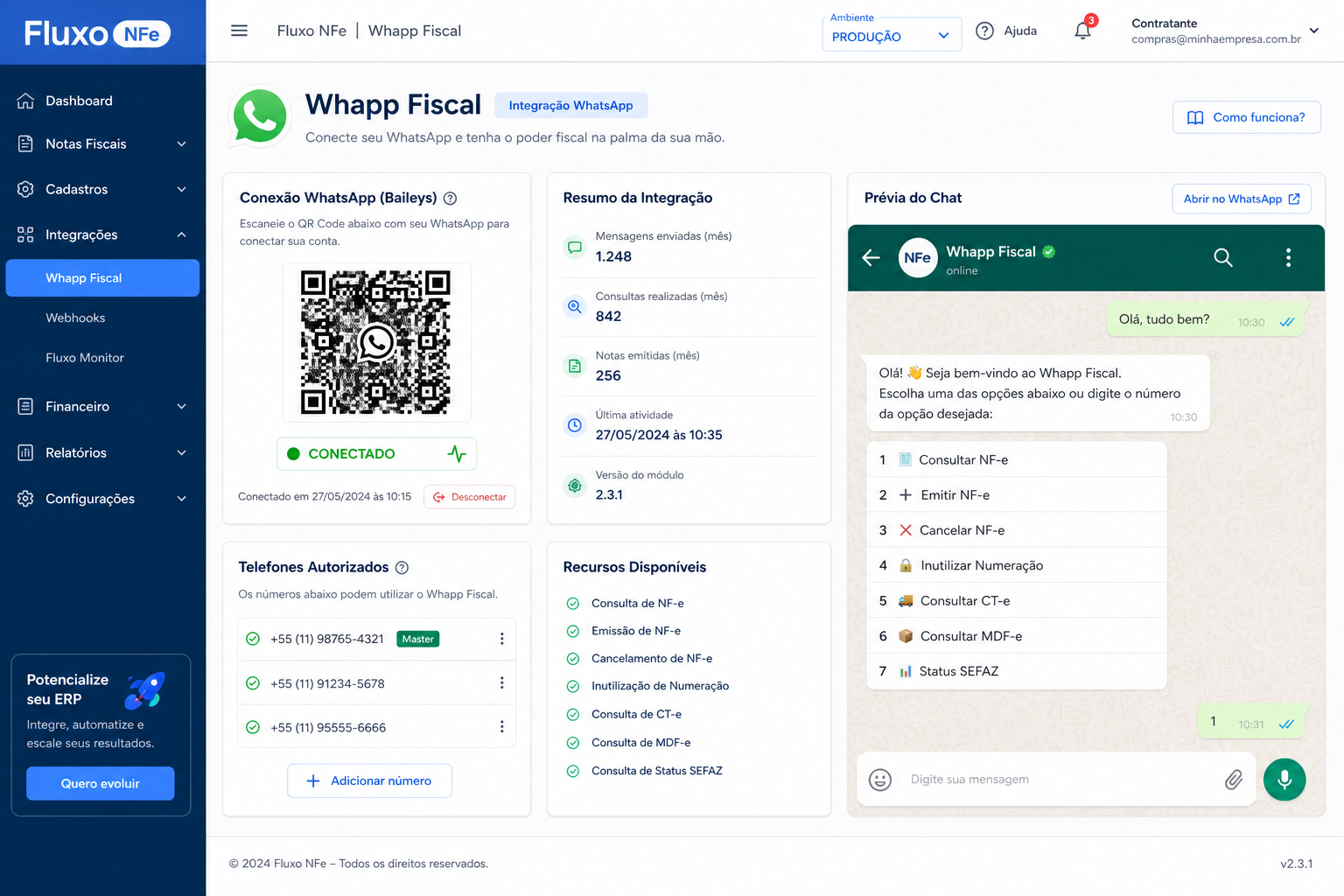Select chat option Cancelar NF-e
The height and width of the screenshot is (896, 1344).
coord(1017,530)
